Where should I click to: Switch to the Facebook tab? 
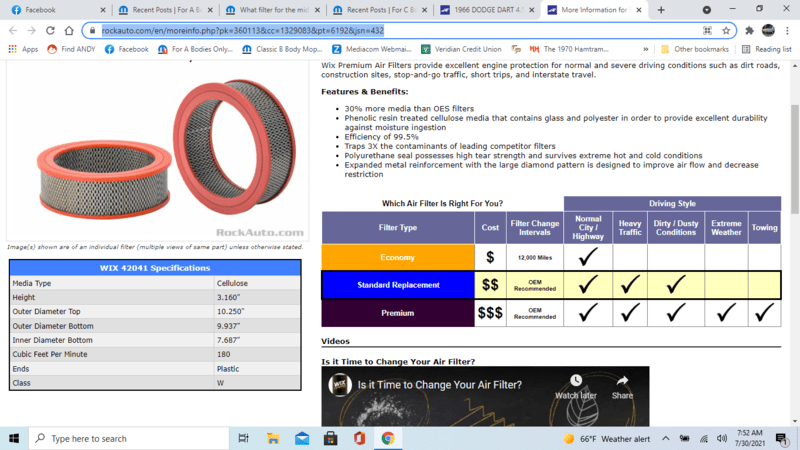58,10
